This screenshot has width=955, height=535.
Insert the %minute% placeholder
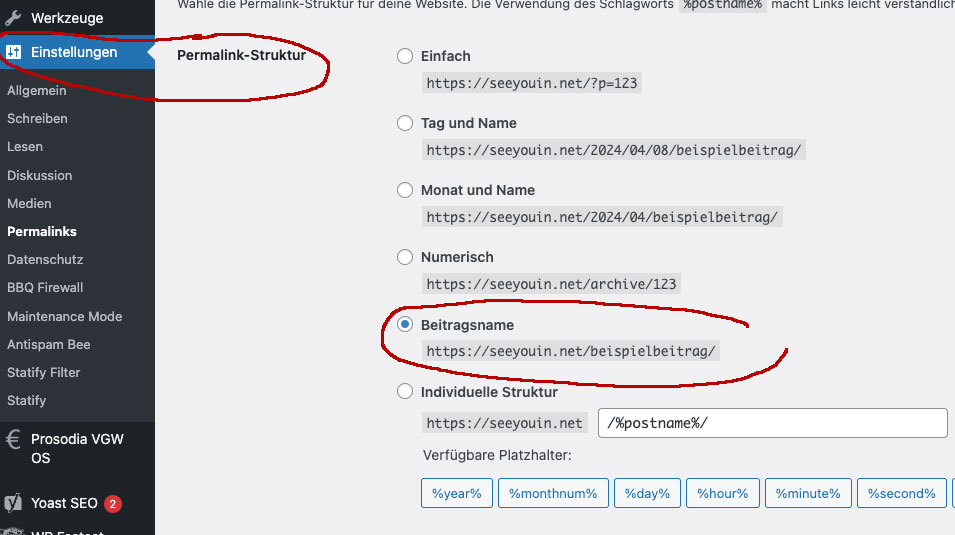pyautogui.click(x=808, y=493)
